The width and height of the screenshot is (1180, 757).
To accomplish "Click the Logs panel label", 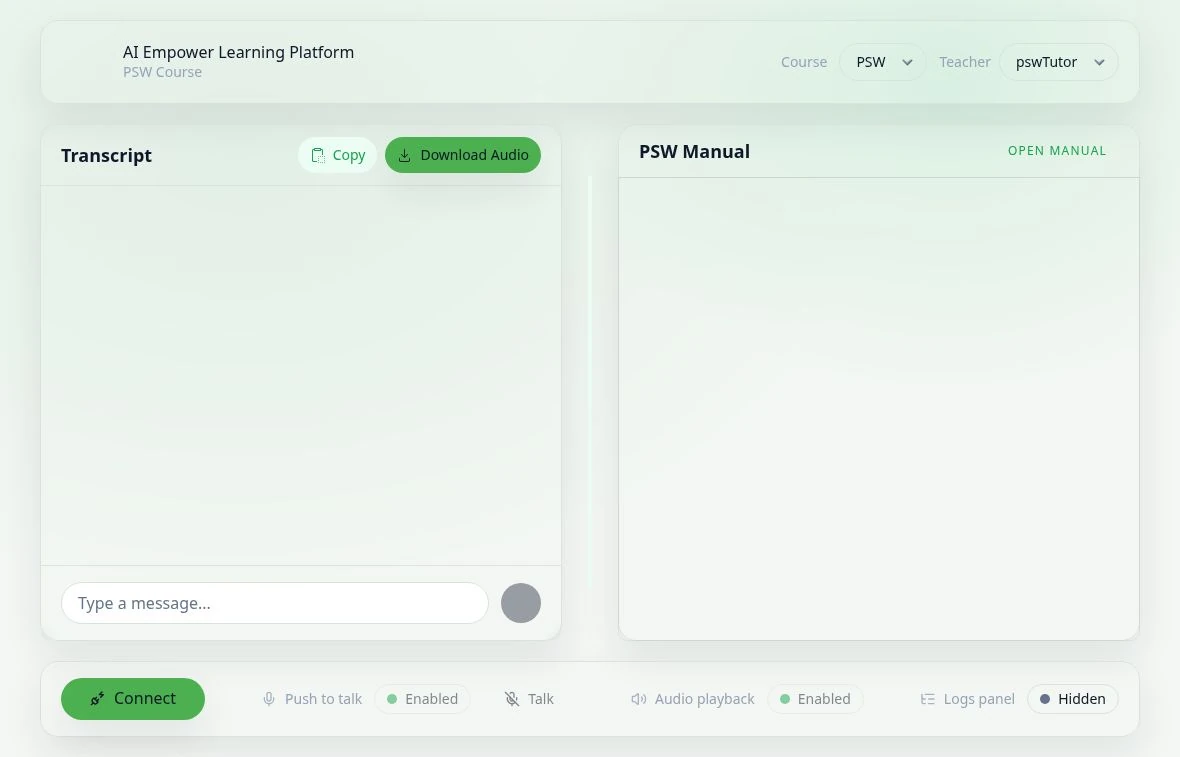I will coord(978,699).
